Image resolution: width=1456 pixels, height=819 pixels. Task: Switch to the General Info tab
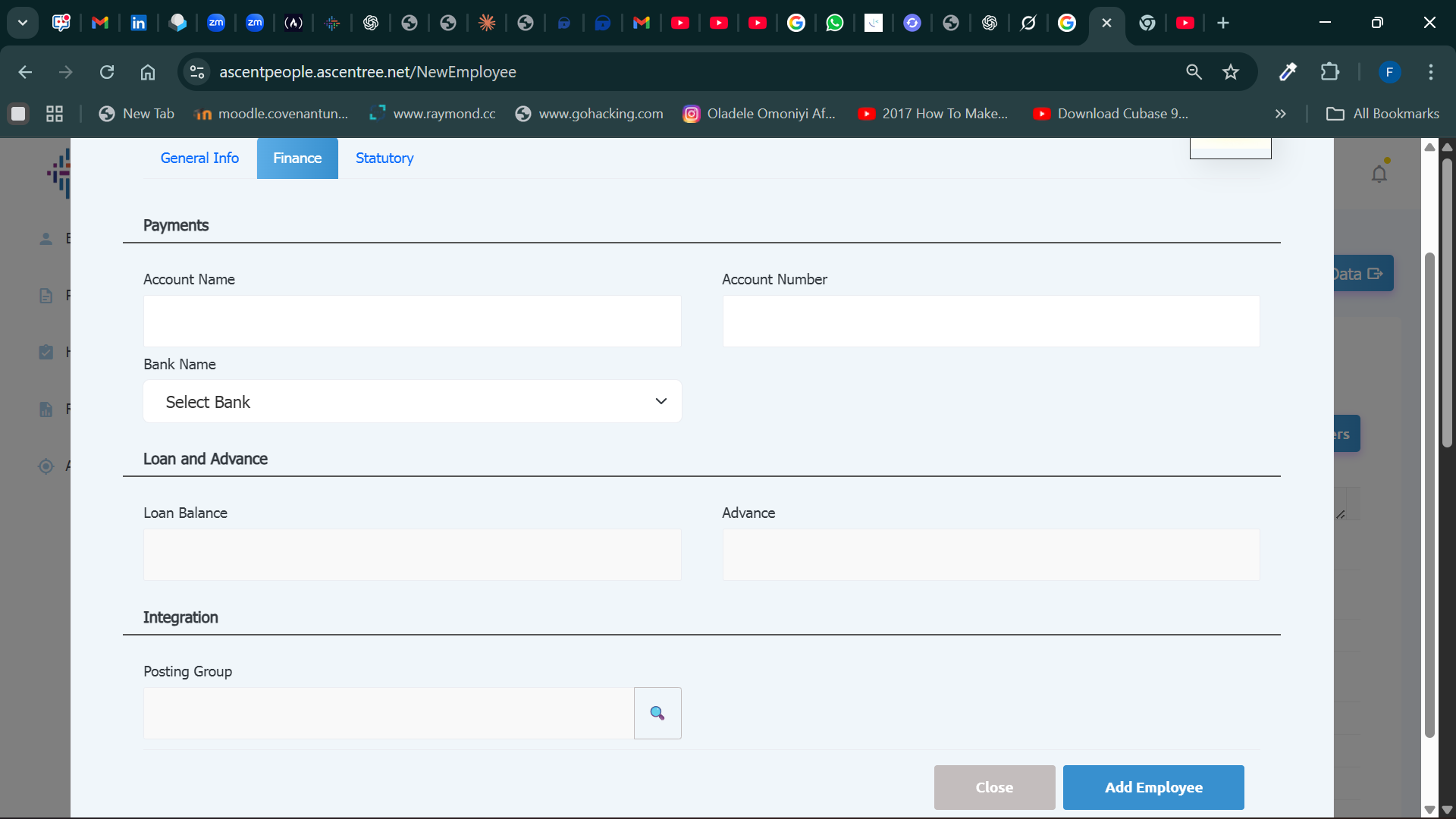199,158
